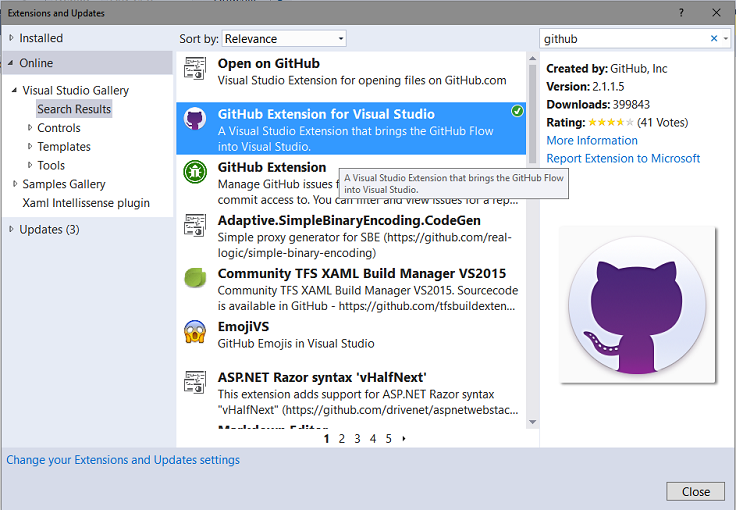Select Search Results in the tree
736x510 pixels.
74,109
